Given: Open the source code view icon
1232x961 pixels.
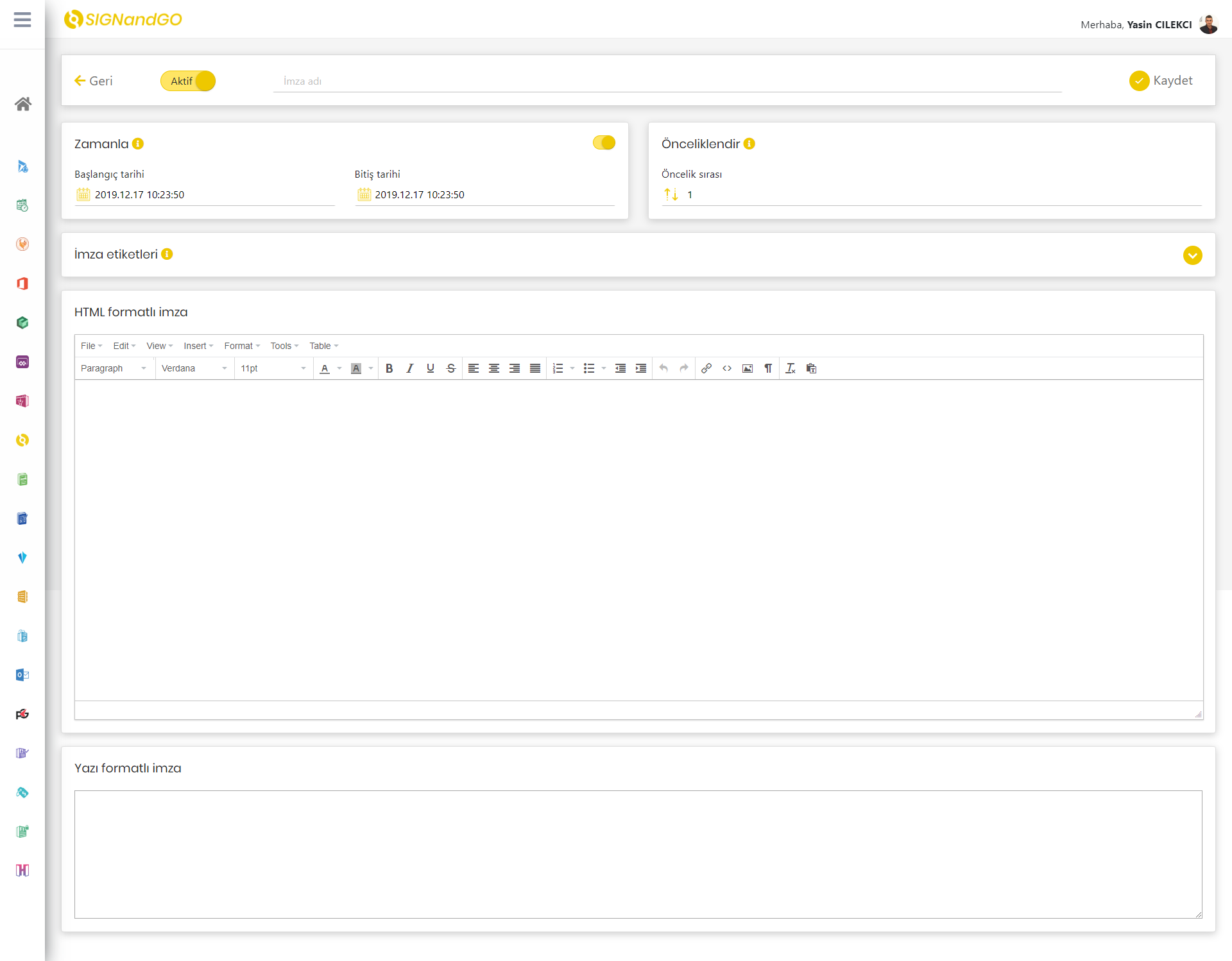Looking at the screenshot, I should (x=727, y=368).
